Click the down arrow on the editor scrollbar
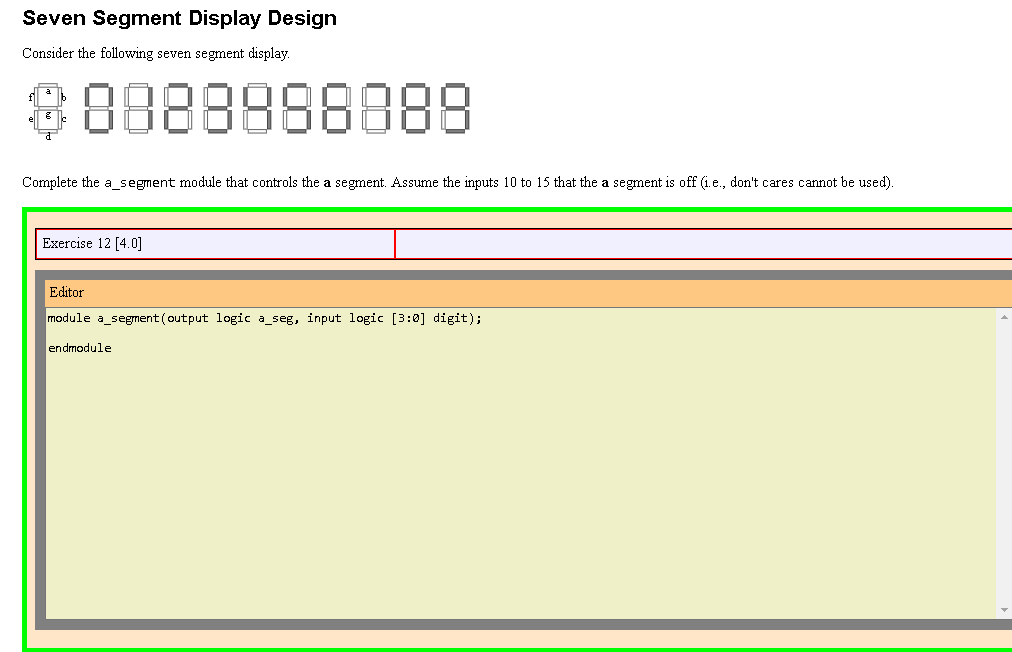 tap(1003, 608)
